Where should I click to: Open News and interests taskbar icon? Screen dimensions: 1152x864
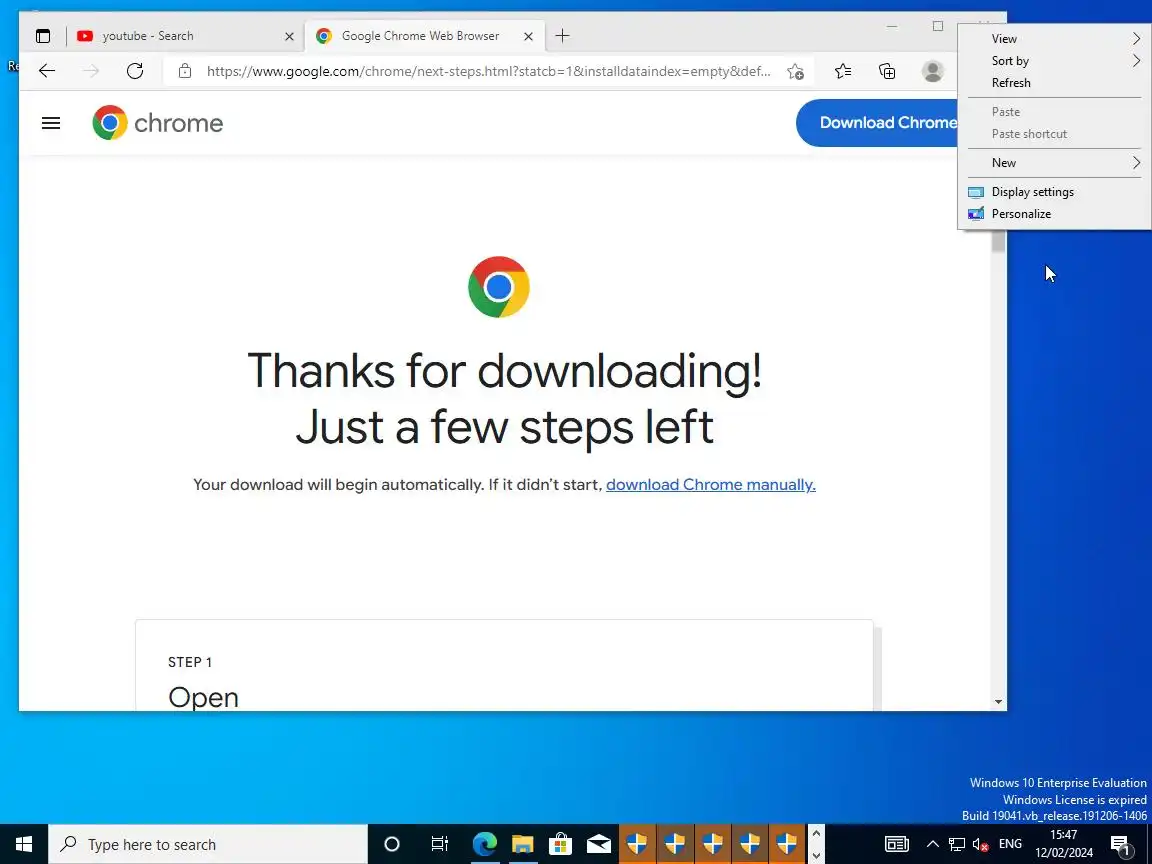coord(897,844)
